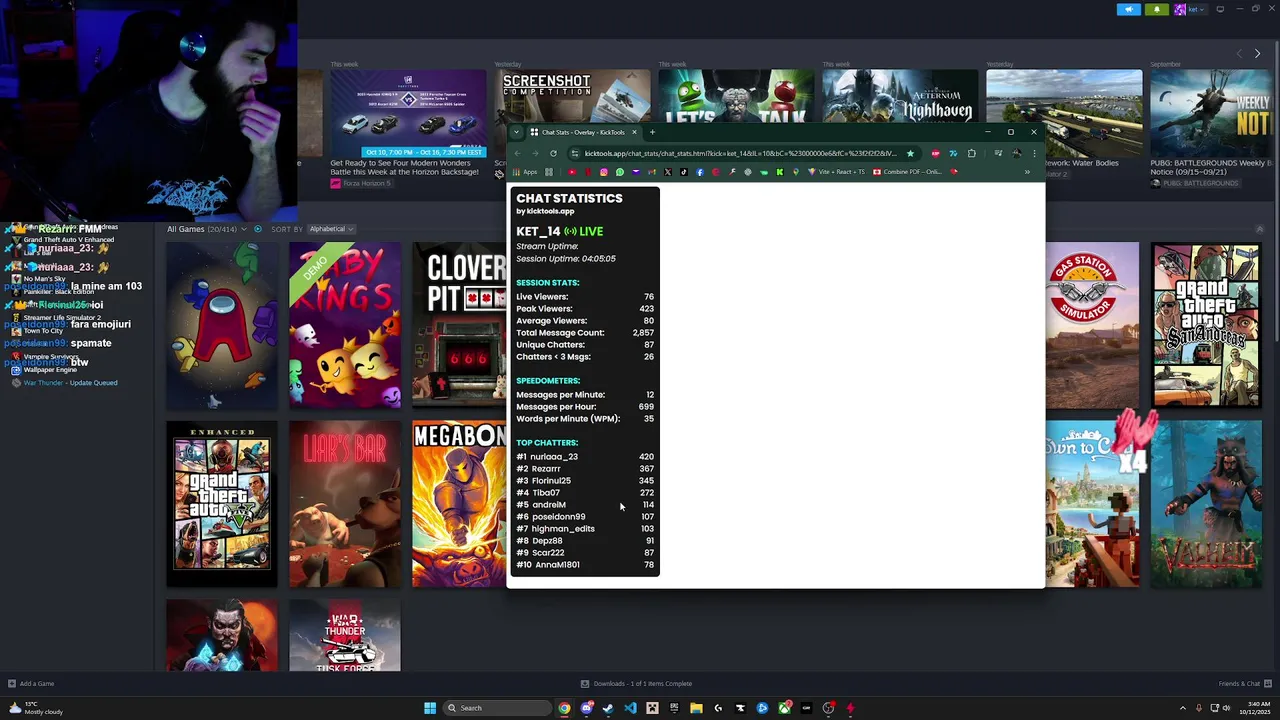This screenshot has height=720, width=1280.
Task: Open Google Chrome from the taskbar
Action: click(564, 708)
